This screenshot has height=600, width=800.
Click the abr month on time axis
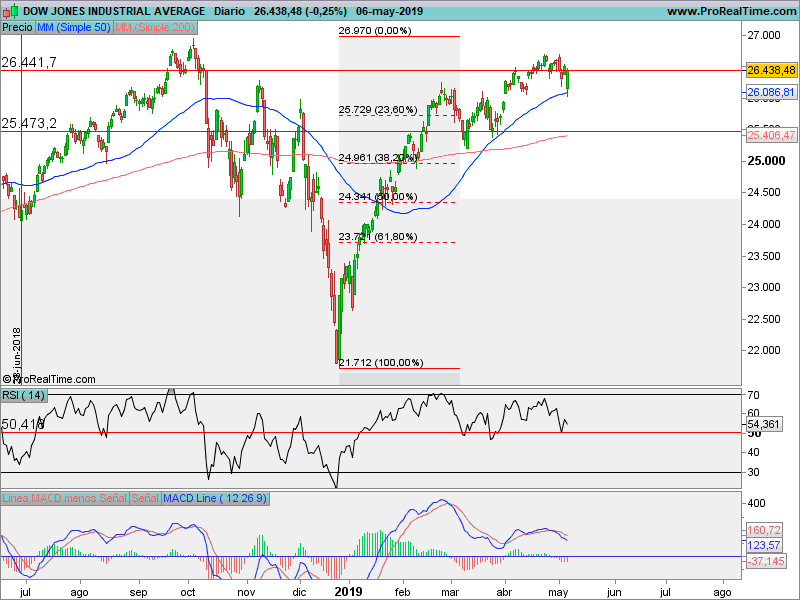click(x=504, y=592)
